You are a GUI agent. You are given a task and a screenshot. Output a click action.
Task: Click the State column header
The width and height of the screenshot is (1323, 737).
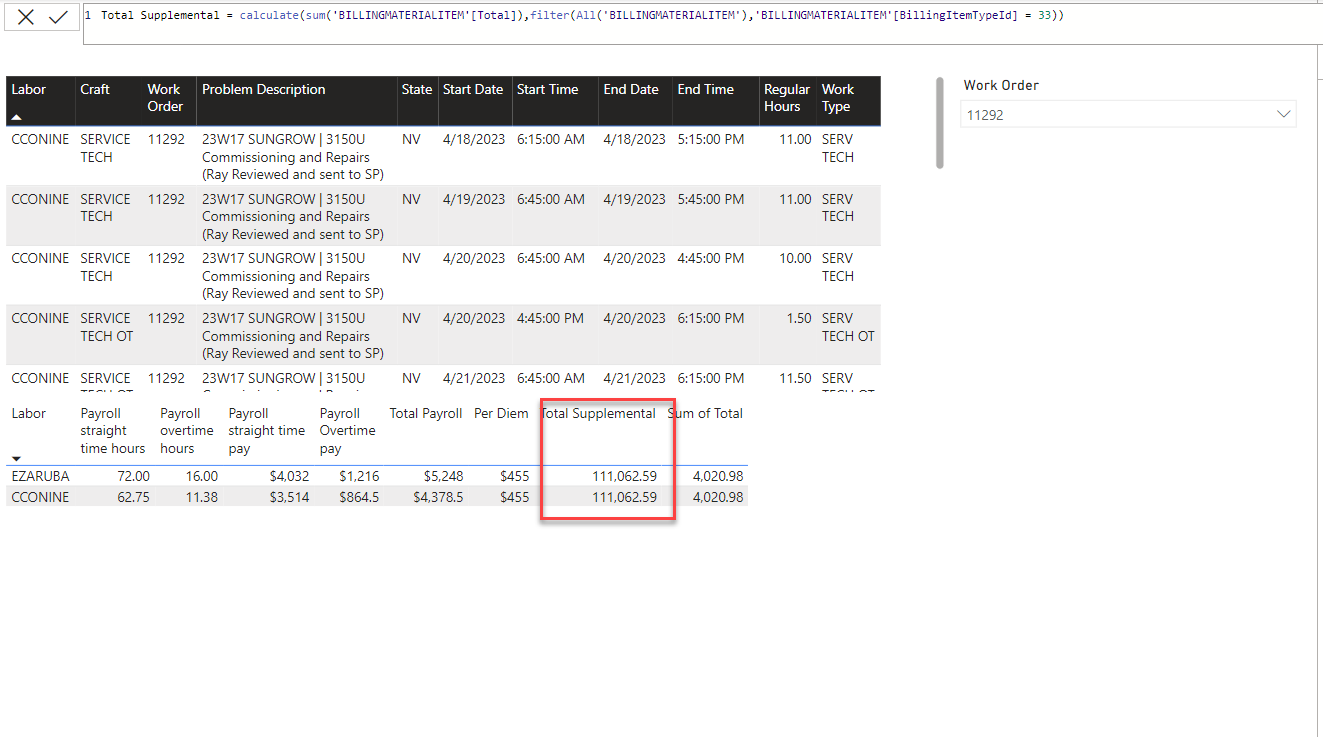coord(417,89)
